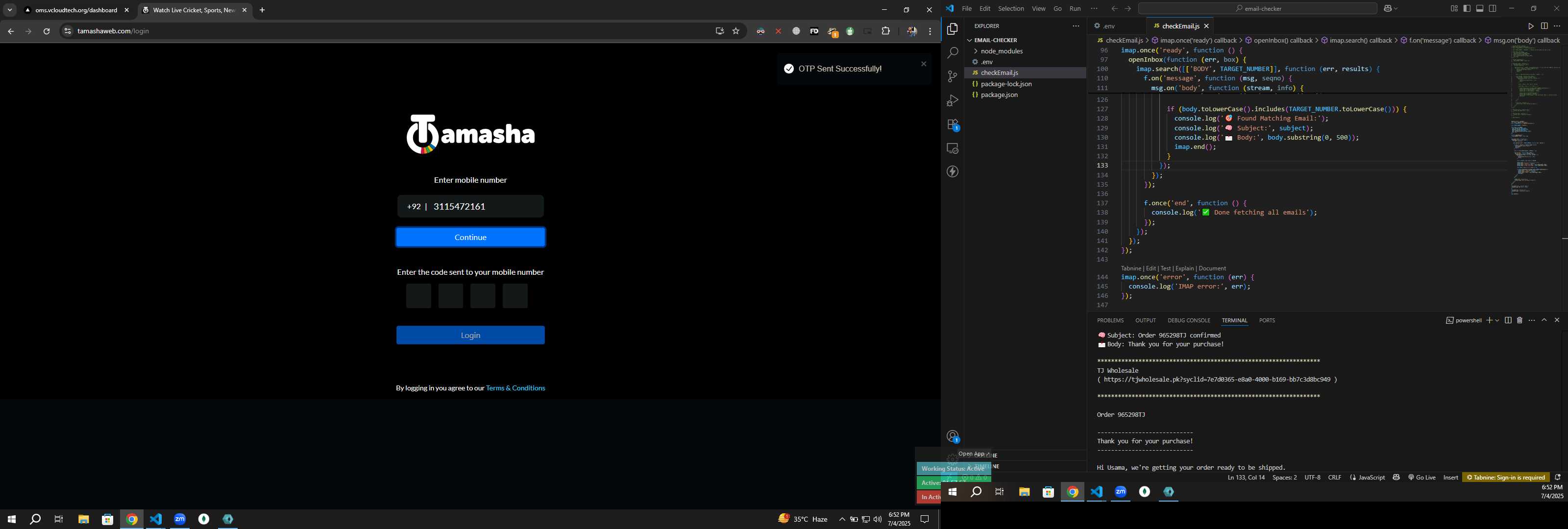Open Extensions view in VS Code activity bar
This screenshot has height=529, width=1568.
[953, 125]
